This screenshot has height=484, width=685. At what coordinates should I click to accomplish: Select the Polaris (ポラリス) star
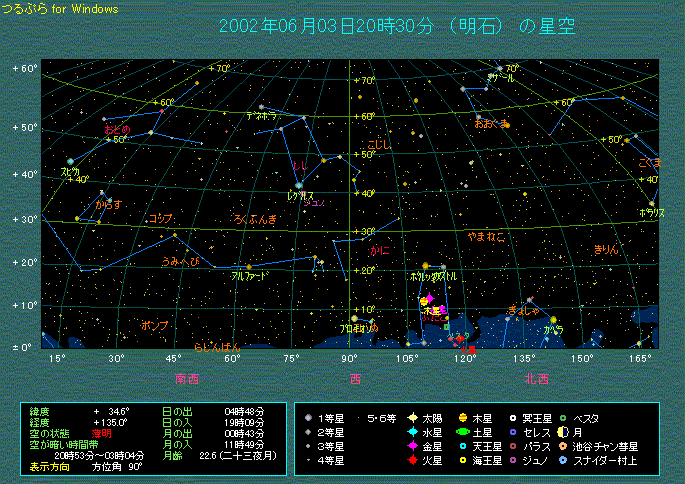[651, 203]
